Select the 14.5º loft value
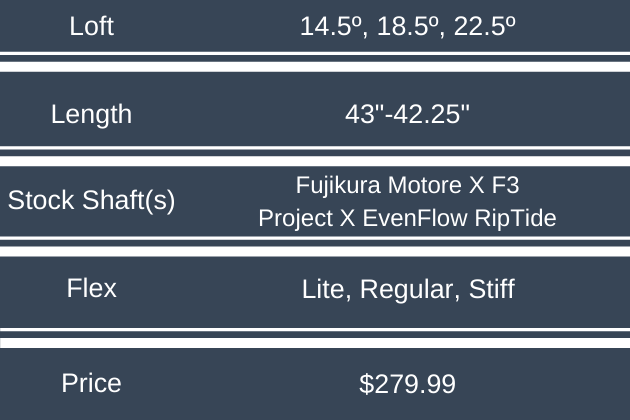 click(x=332, y=27)
